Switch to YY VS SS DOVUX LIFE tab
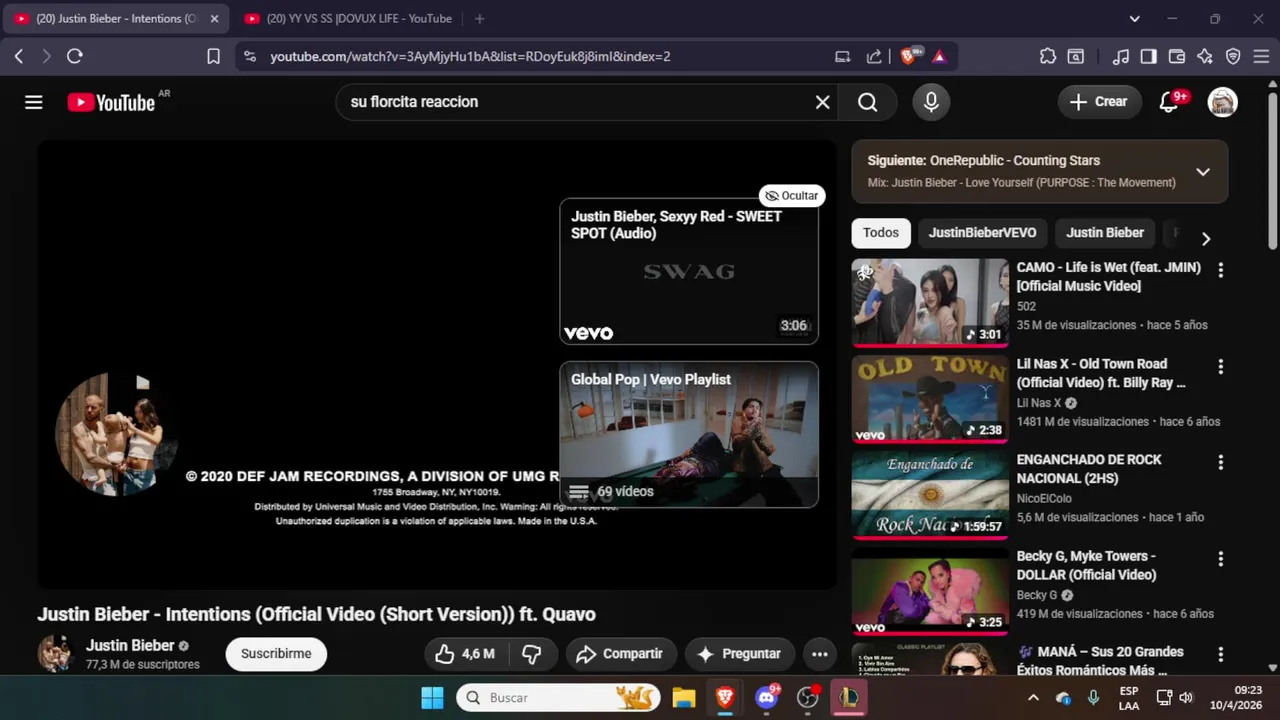This screenshot has height=720, width=1280. coord(349,19)
